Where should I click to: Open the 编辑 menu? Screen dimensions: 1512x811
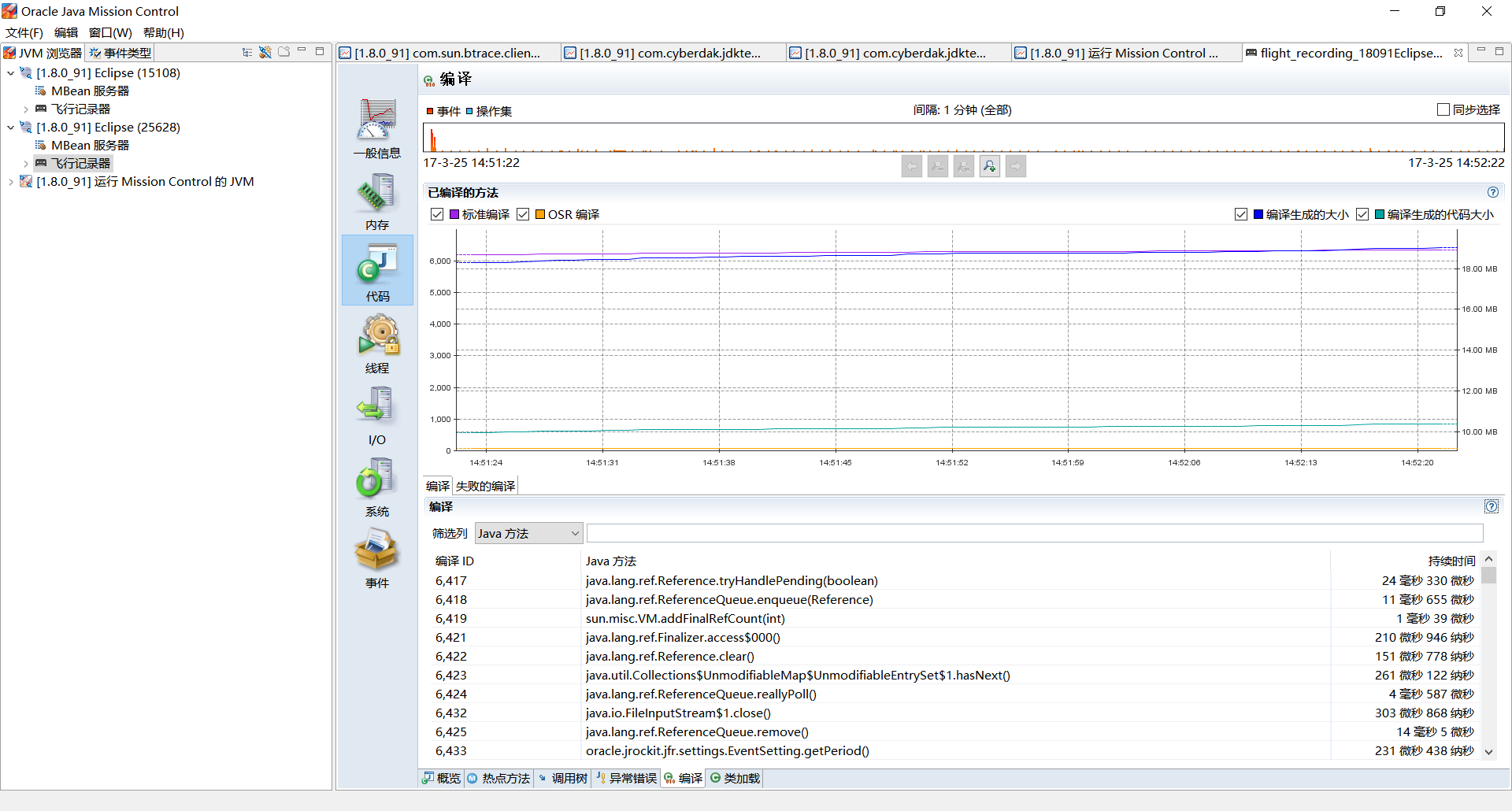tap(66, 32)
